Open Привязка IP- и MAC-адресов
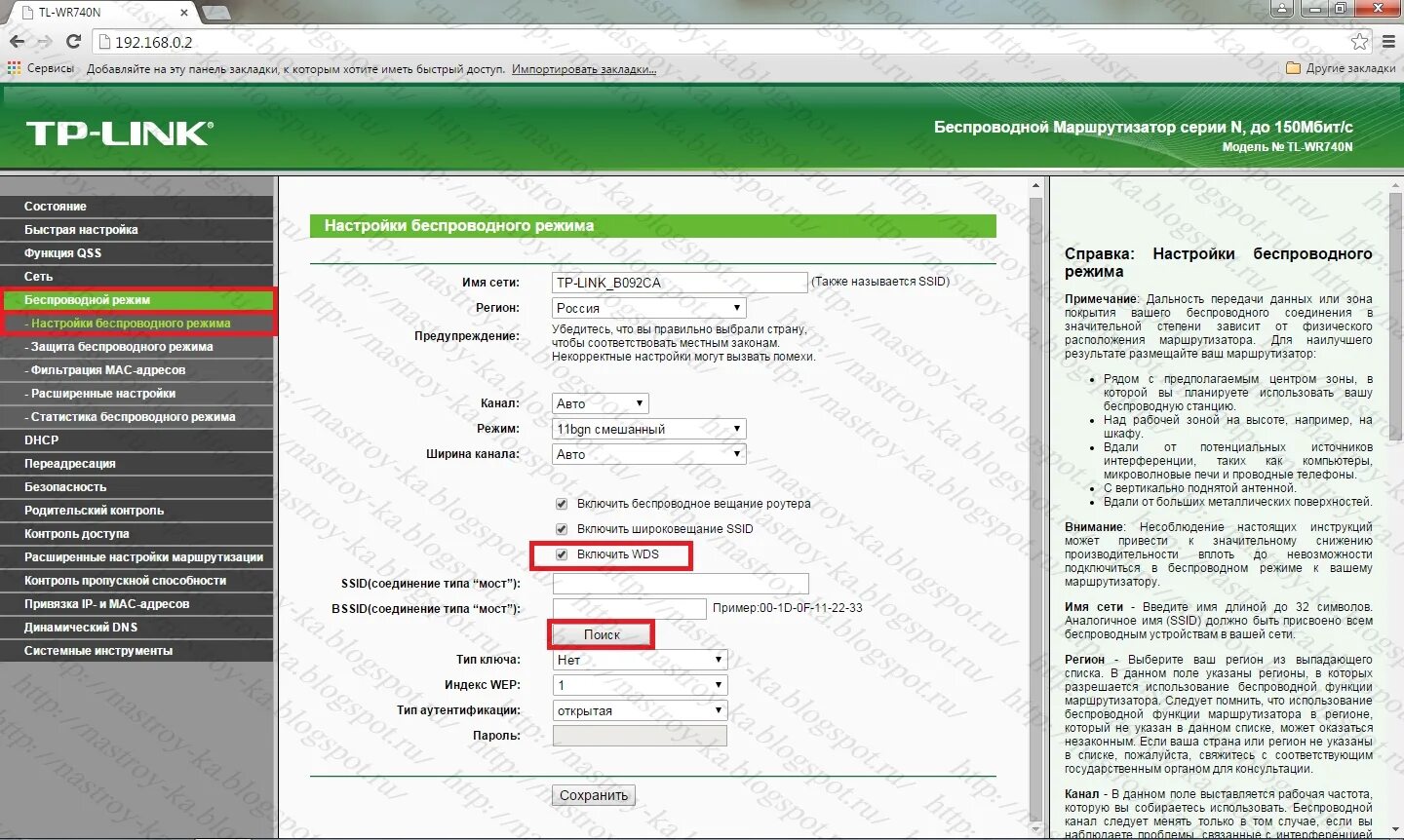The image size is (1404, 840). click(x=136, y=604)
